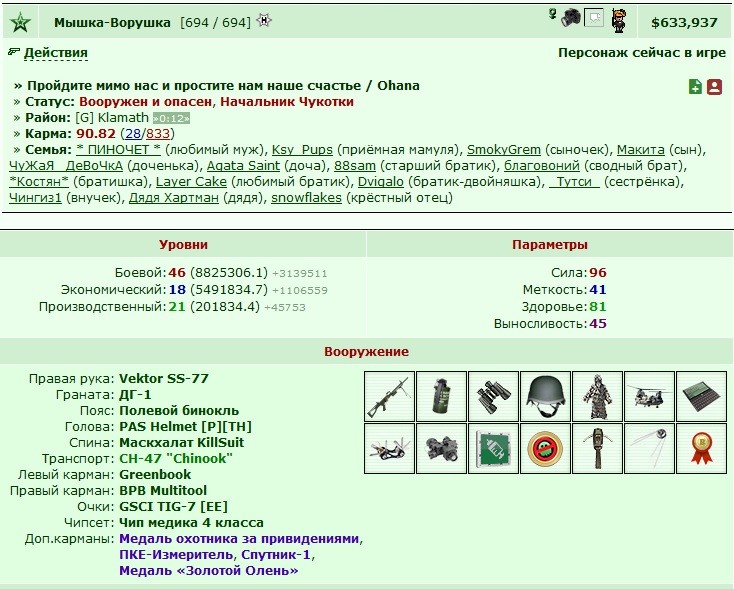This screenshot has width=734, height=589.
Task: Click the Мышка-Ворушка character name
Action: [x=112, y=22]
